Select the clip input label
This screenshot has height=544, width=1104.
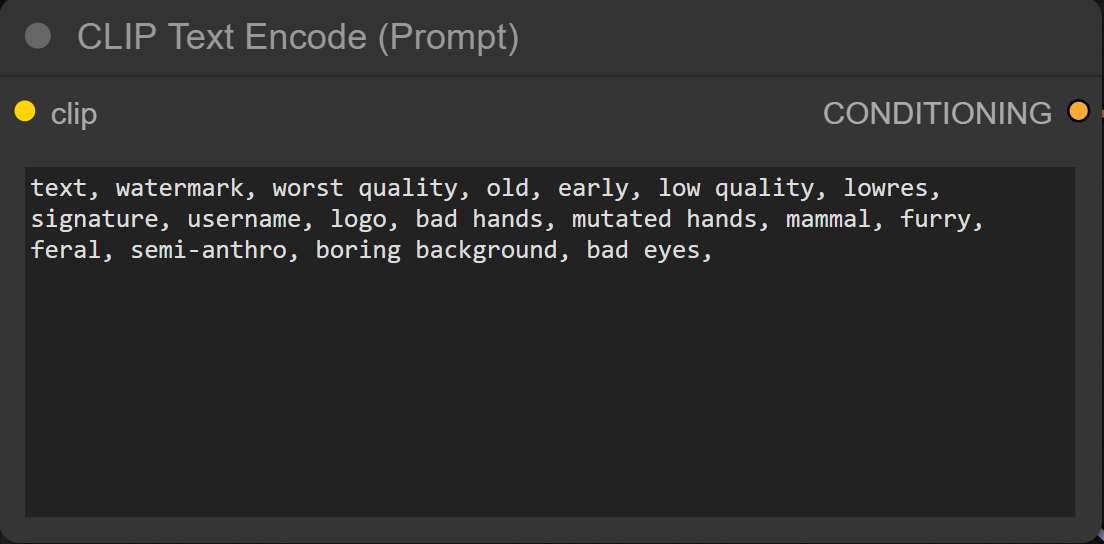tap(74, 114)
